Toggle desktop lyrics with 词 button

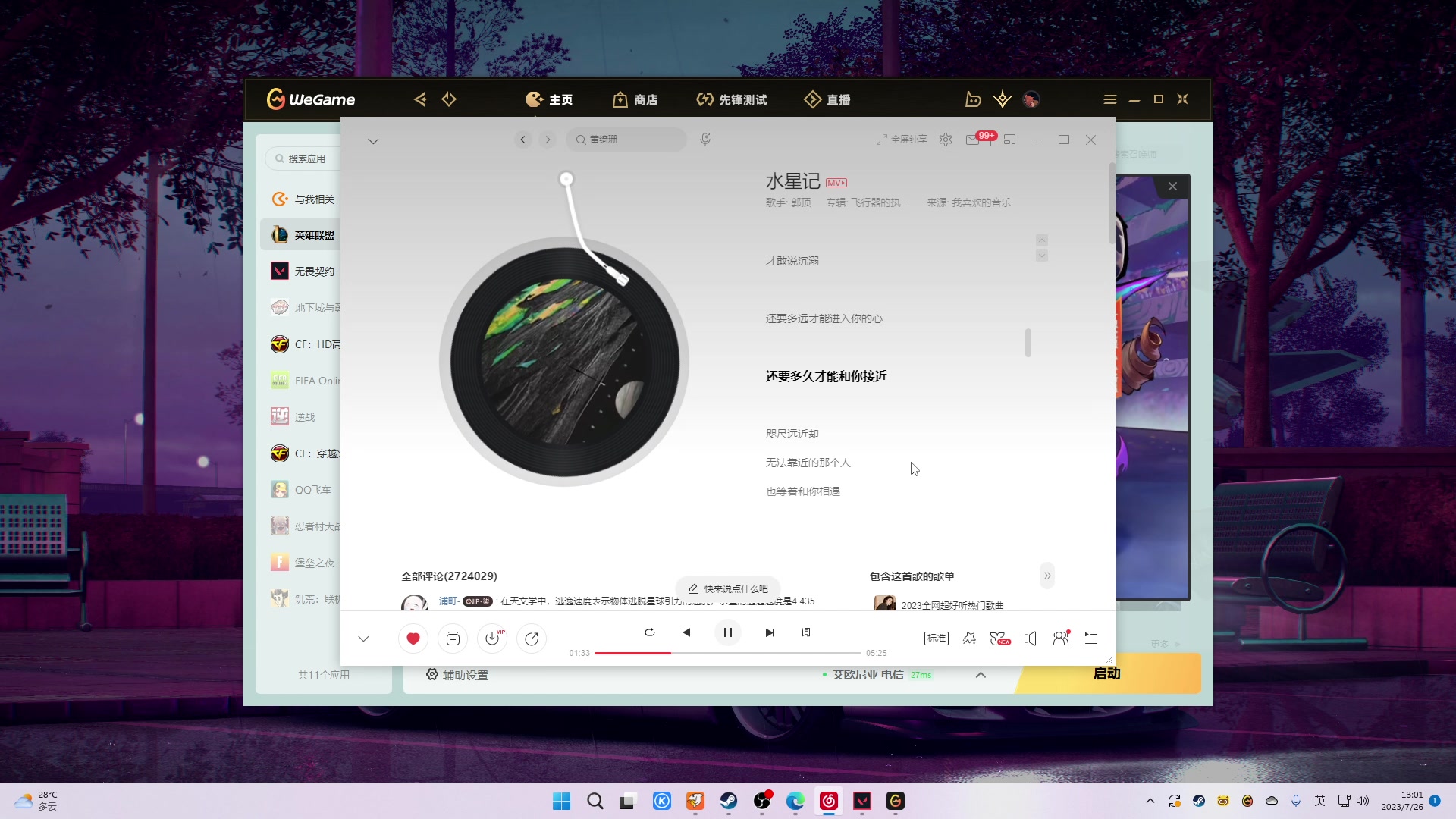tap(806, 632)
